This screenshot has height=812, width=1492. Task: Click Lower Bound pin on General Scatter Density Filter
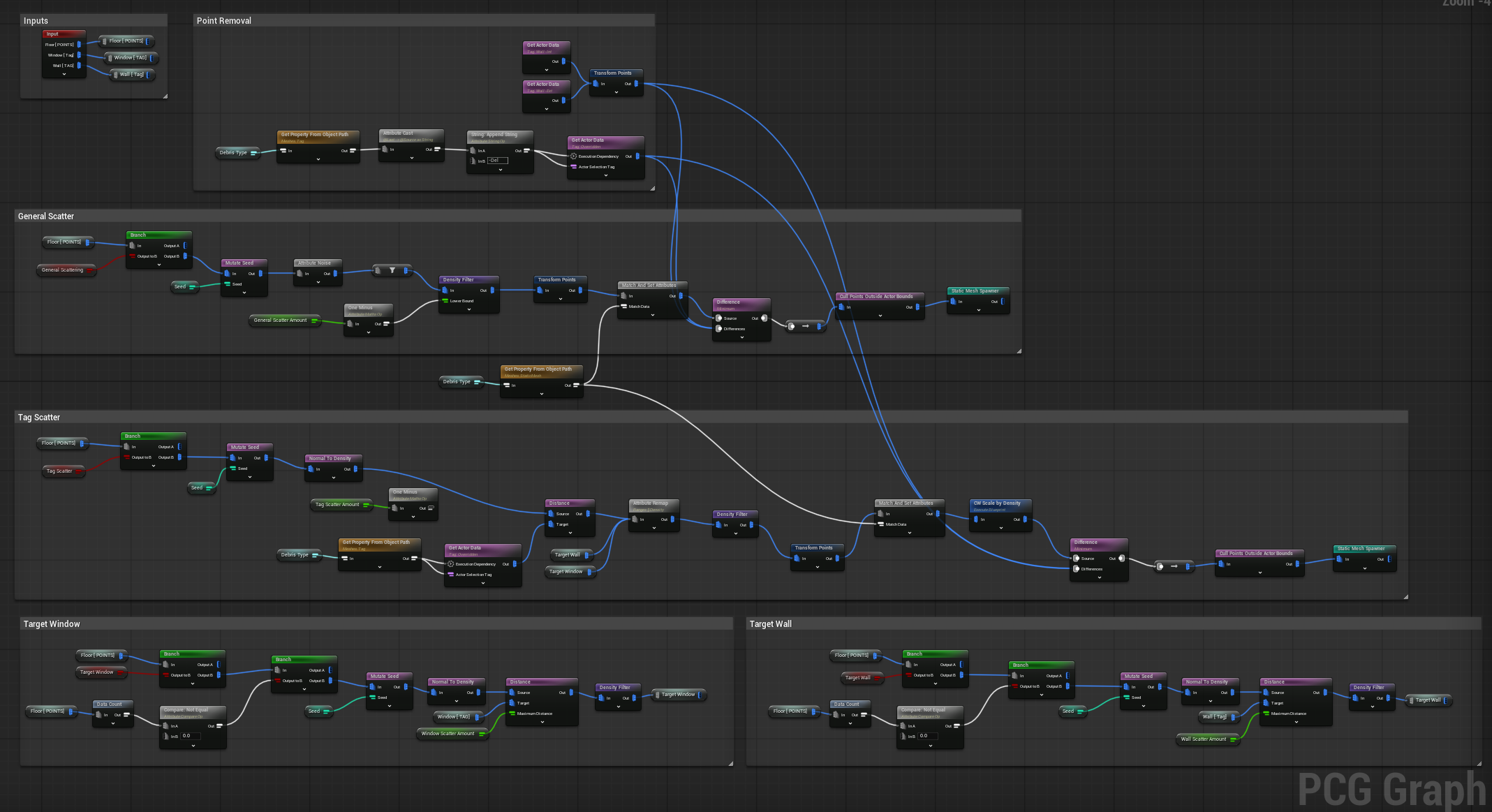(445, 301)
